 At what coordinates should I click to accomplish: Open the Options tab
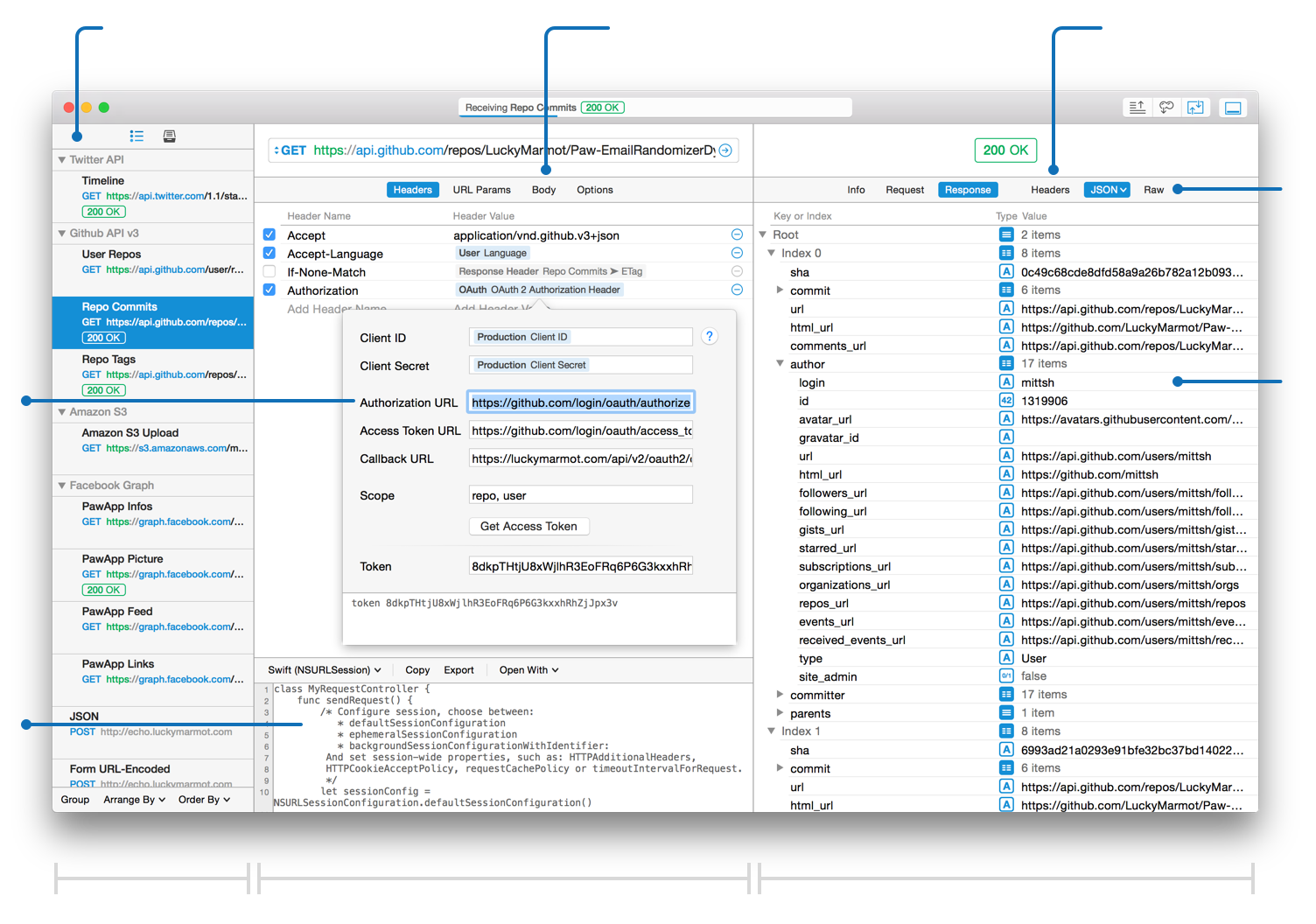pyautogui.click(x=595, y=190)
